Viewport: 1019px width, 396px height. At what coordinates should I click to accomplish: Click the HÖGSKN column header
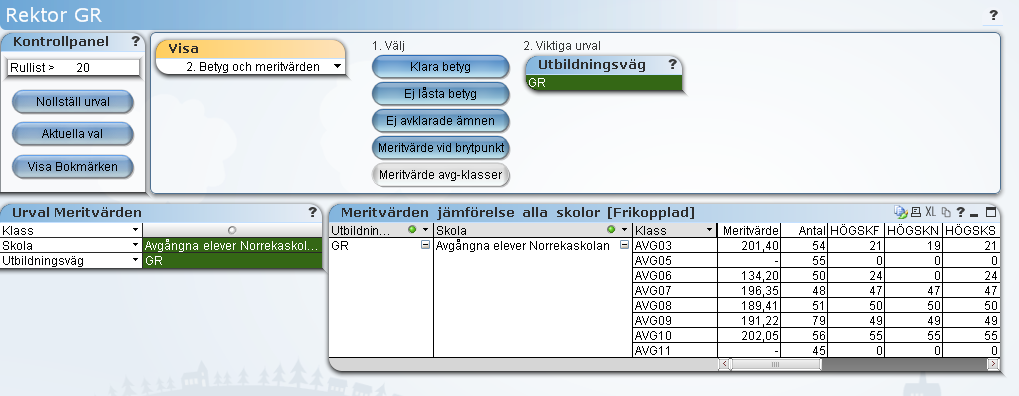[914, 230]
